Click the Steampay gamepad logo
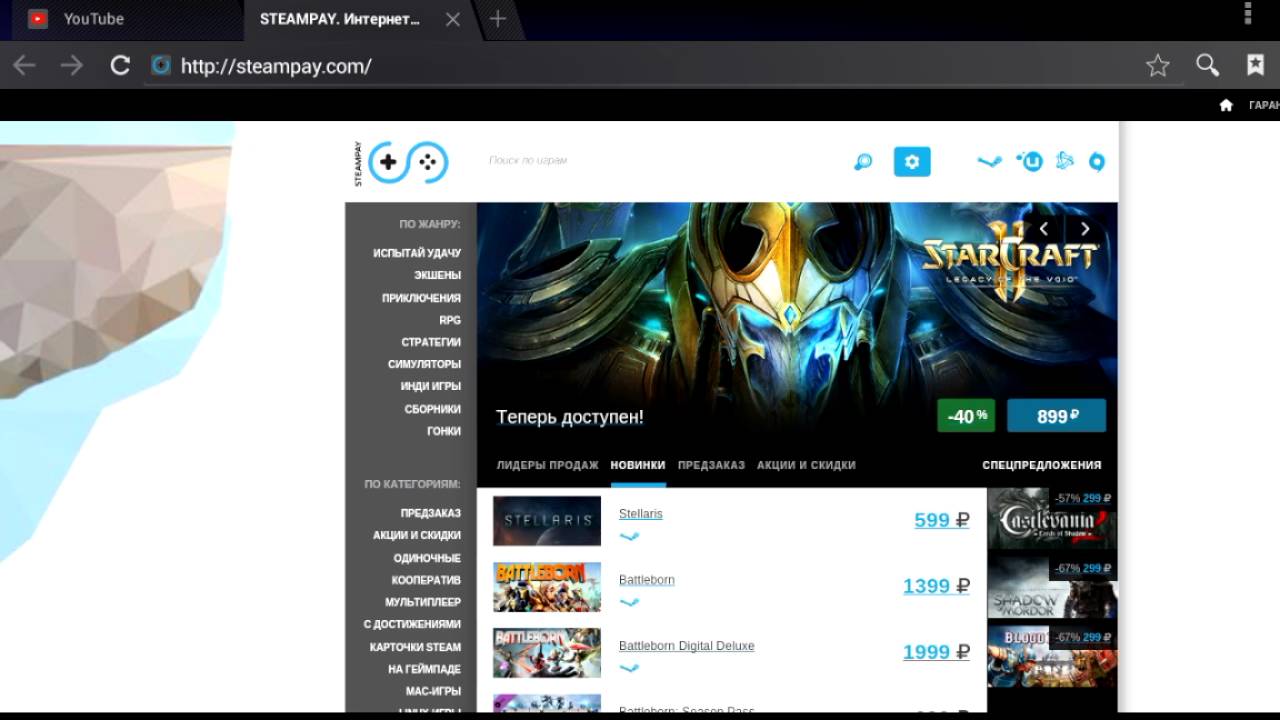The width and height of the screenshot is (1280, 720). (x=408, y=162)
